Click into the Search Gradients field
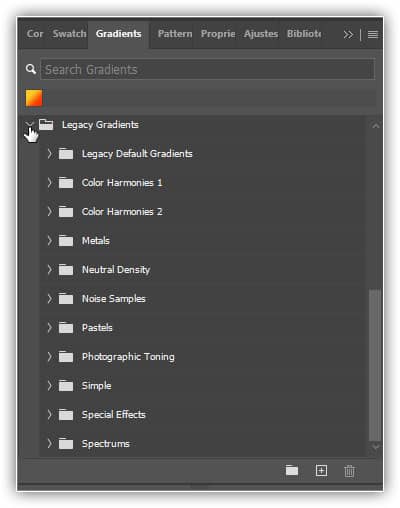400x508 pixels. (208, 69)
